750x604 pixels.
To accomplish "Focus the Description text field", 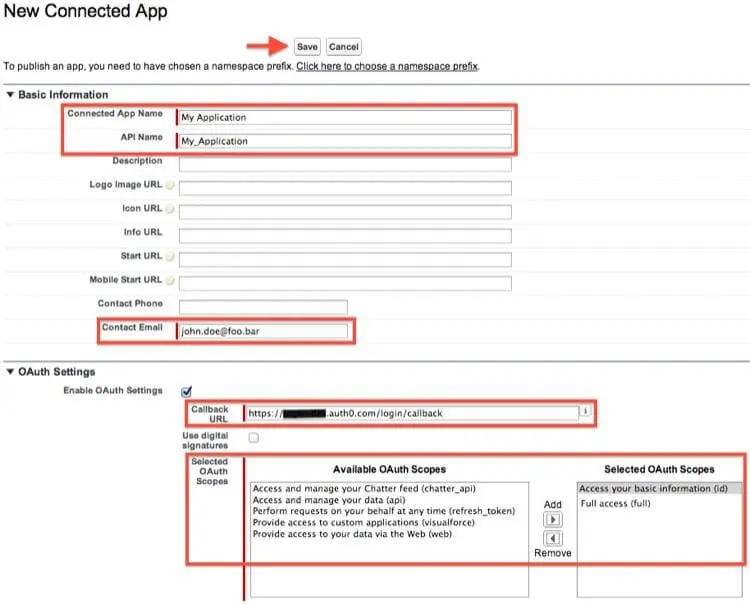I will click(x=345, y=164).
